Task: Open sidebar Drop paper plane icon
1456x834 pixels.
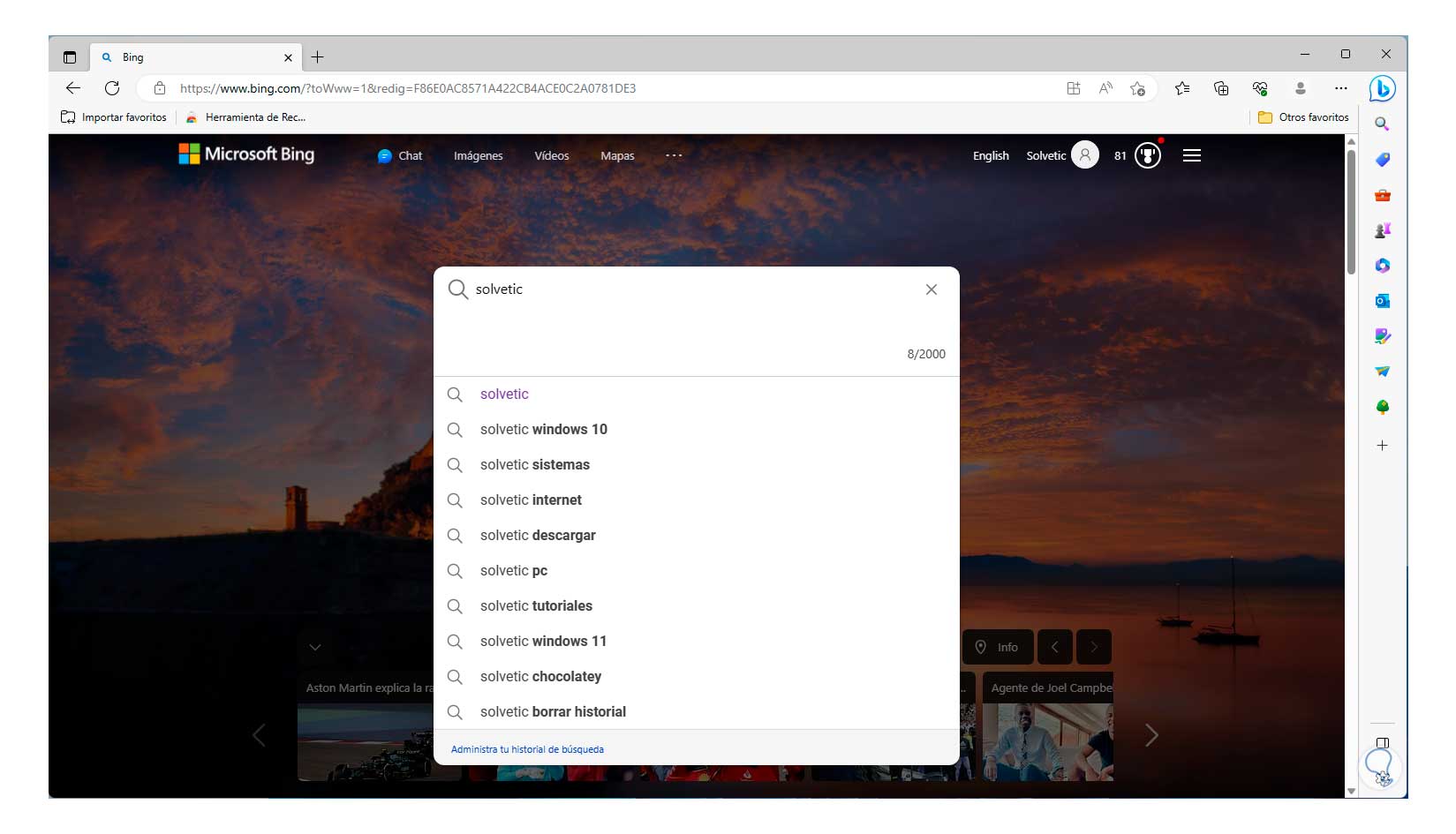Action: point(1383,372)
